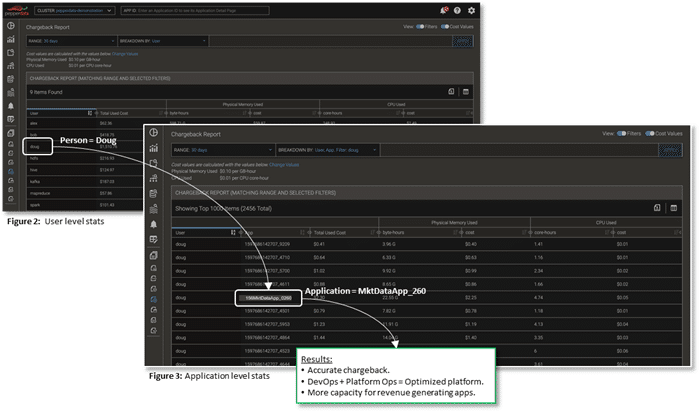Focus the APP ID input field

click(195, 10)
